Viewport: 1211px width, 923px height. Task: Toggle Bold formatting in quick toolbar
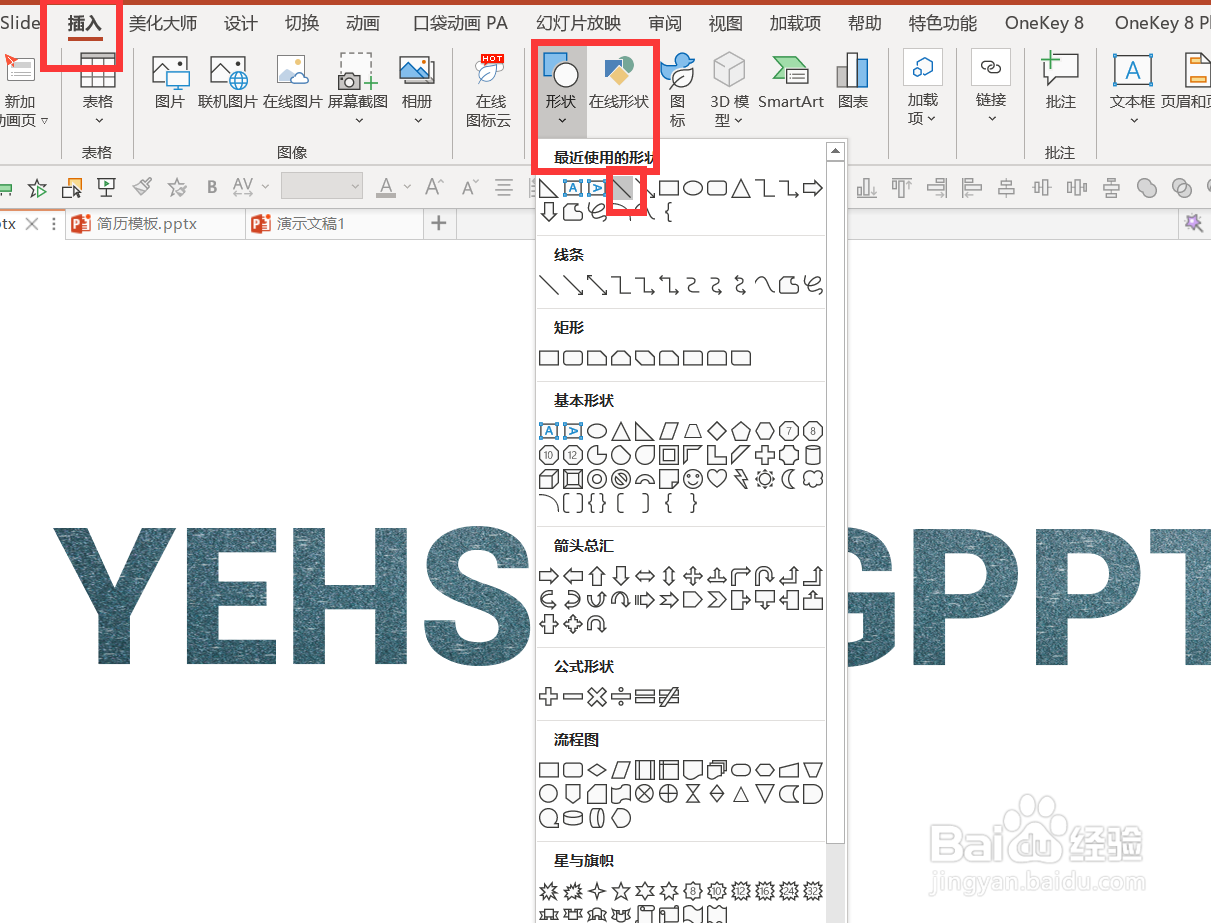[212, 187]
